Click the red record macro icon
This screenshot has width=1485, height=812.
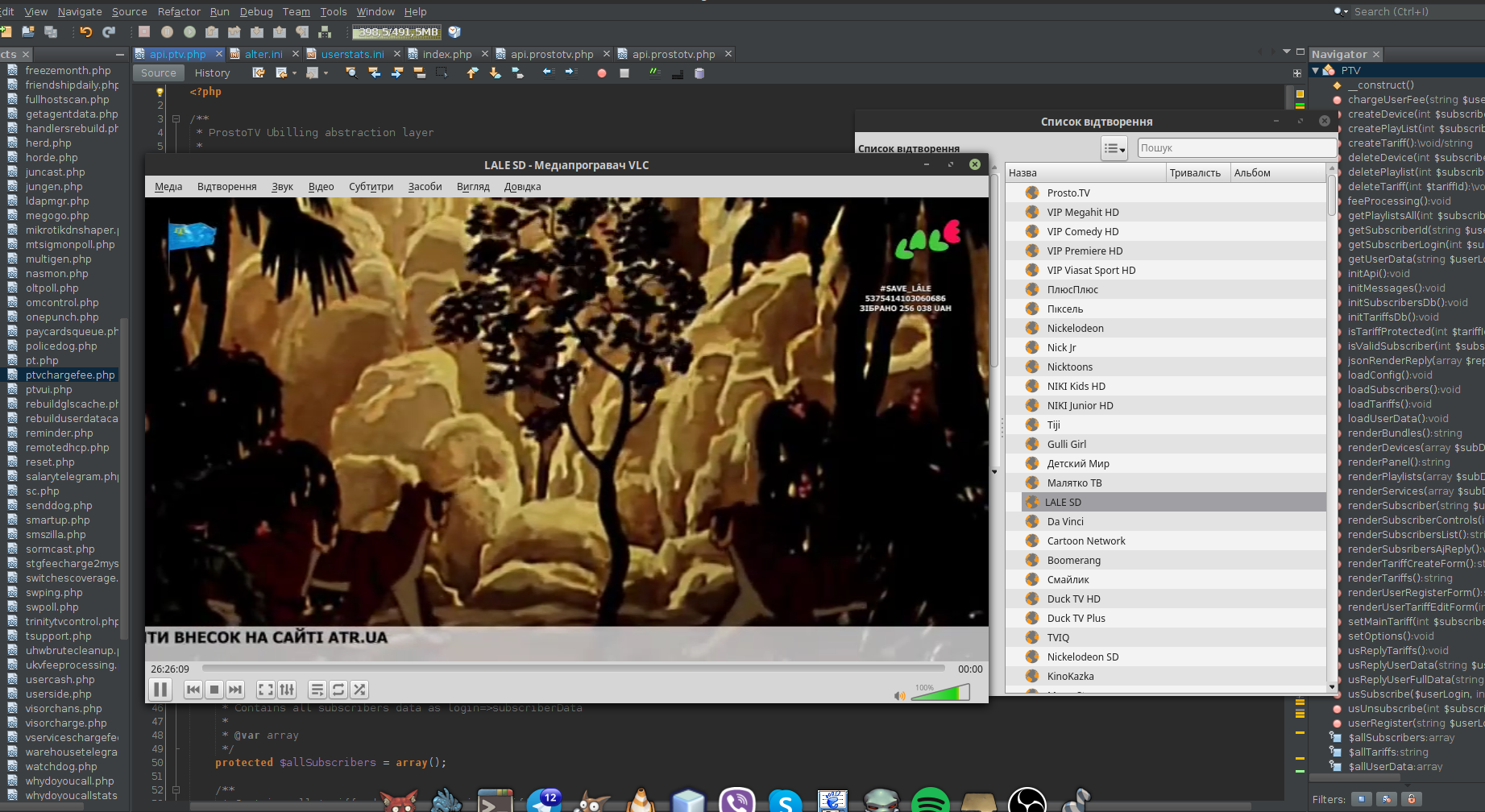click(x=601, y=73)
